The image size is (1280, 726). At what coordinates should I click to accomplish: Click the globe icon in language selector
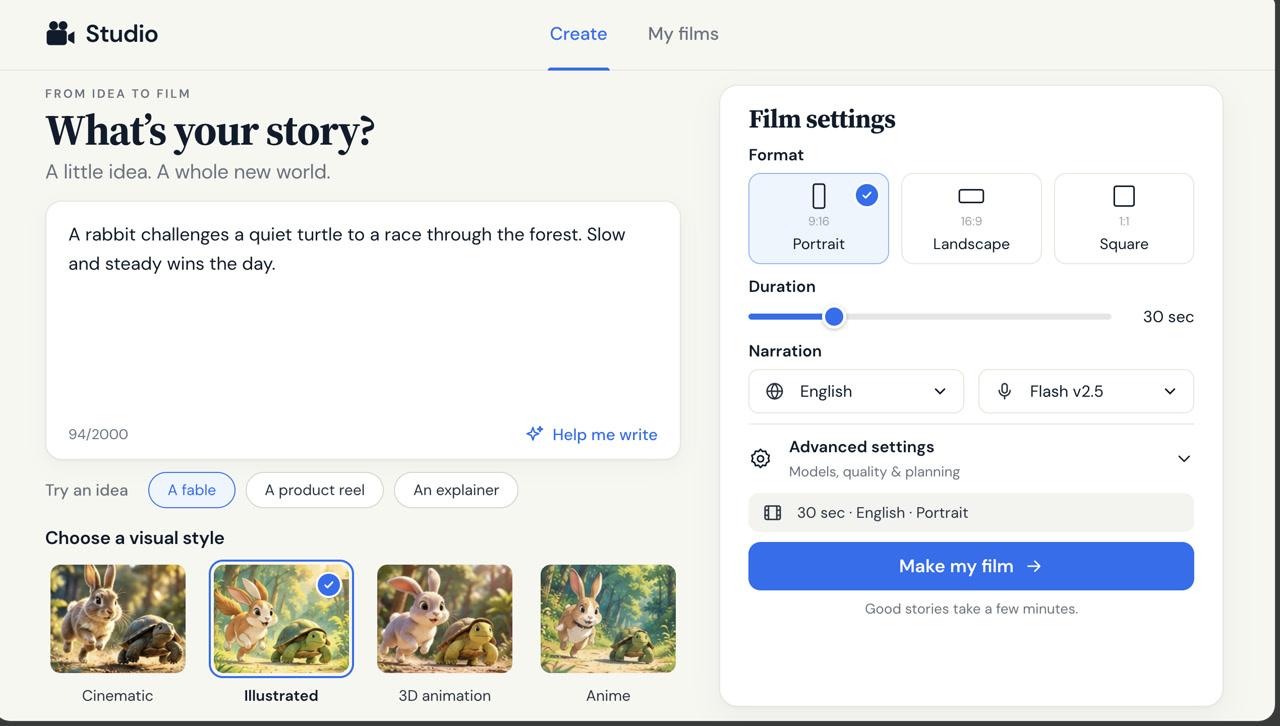click(x=774, y=391)
